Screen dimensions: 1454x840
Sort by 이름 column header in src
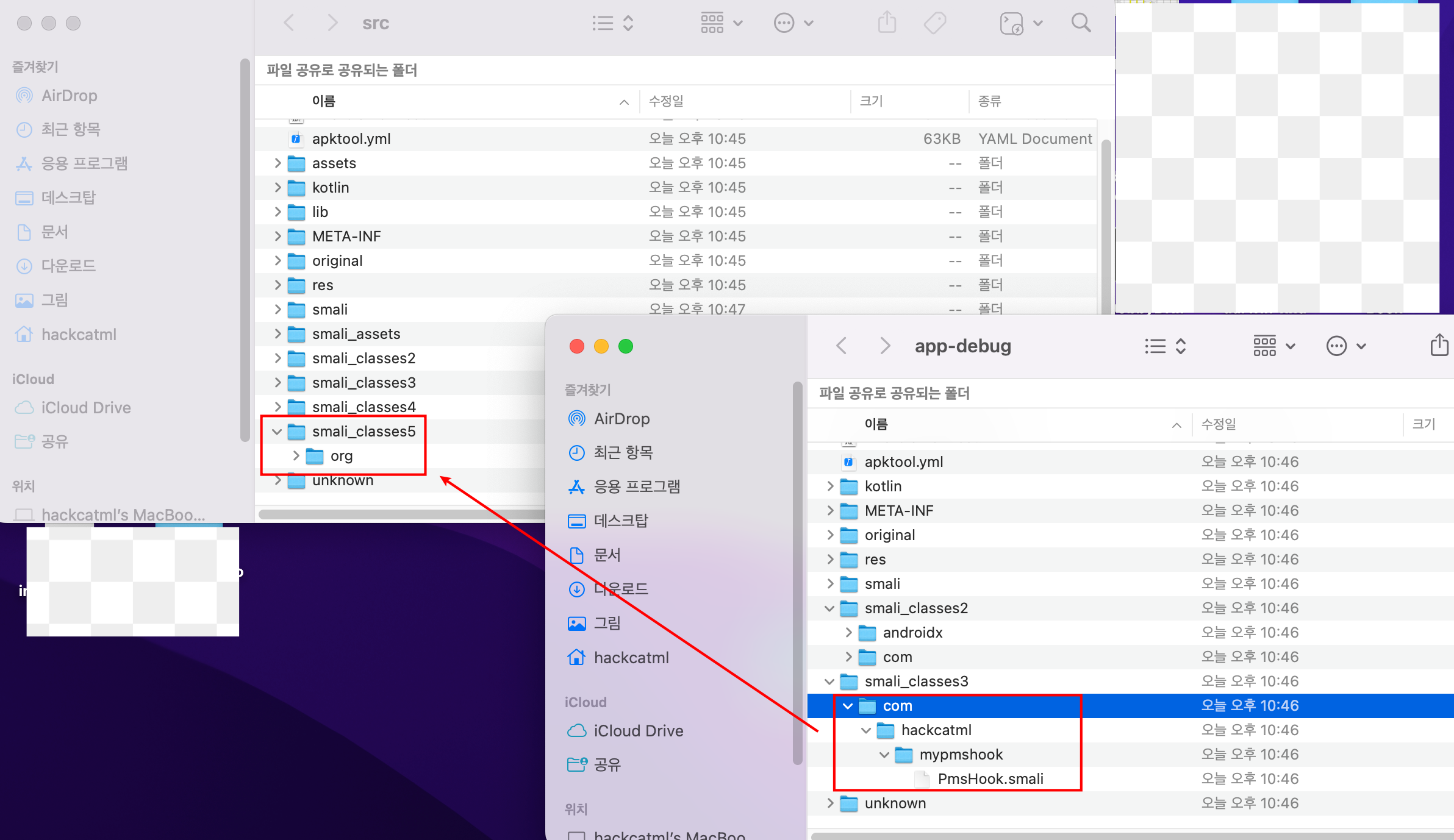(323, 101)
